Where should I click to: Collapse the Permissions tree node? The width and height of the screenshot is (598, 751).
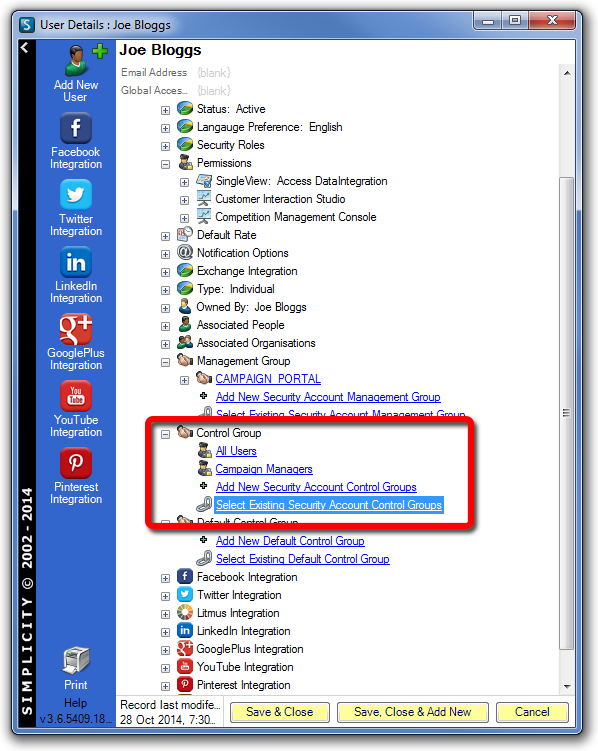coord(165,164)
